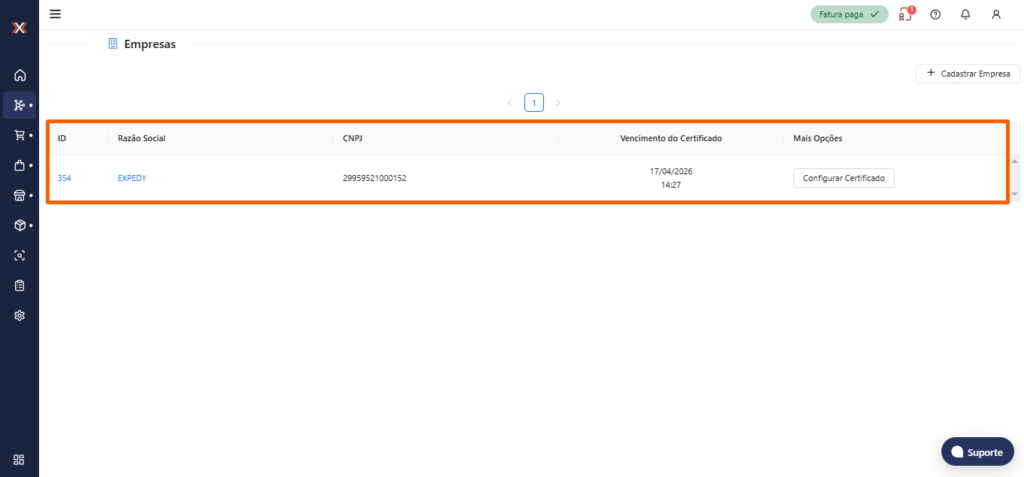Image resolution: width=1024 pixels, height=477 pixels.
Task: Open the user profile icon
Action: click(995, 14)
